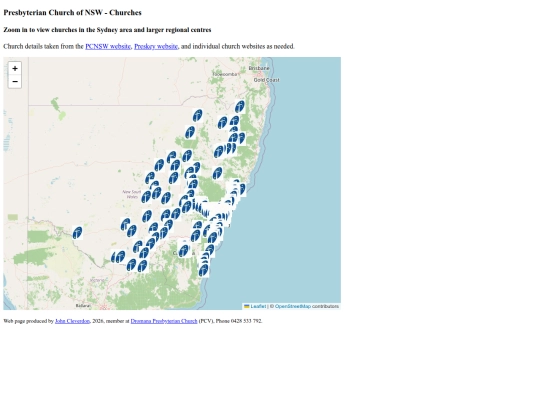The image size is (540, 405).
Task: Open John Cleverdon link in footer
Action: click(x=72, y=321)
